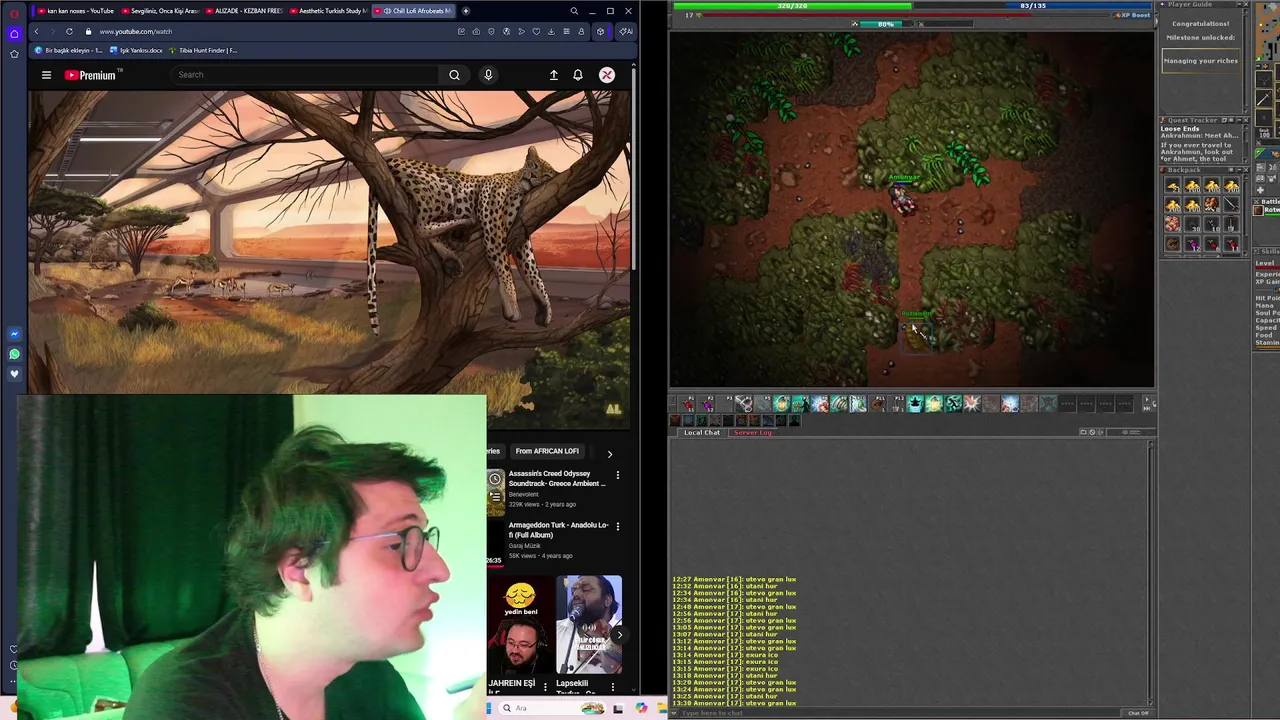Open 'Assassin's Creed Odyssey Soundtrack' video
This screenshot has width=1280, height=720.
tap(556, 478)
